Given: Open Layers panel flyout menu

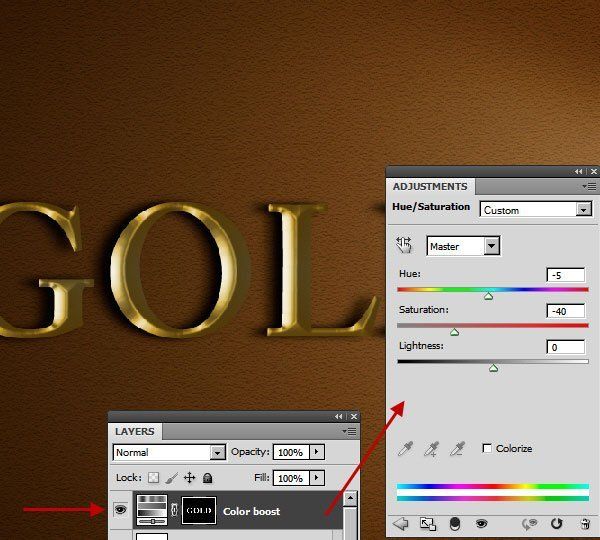Looking at the screenshot, I should (x=349, y=432).
